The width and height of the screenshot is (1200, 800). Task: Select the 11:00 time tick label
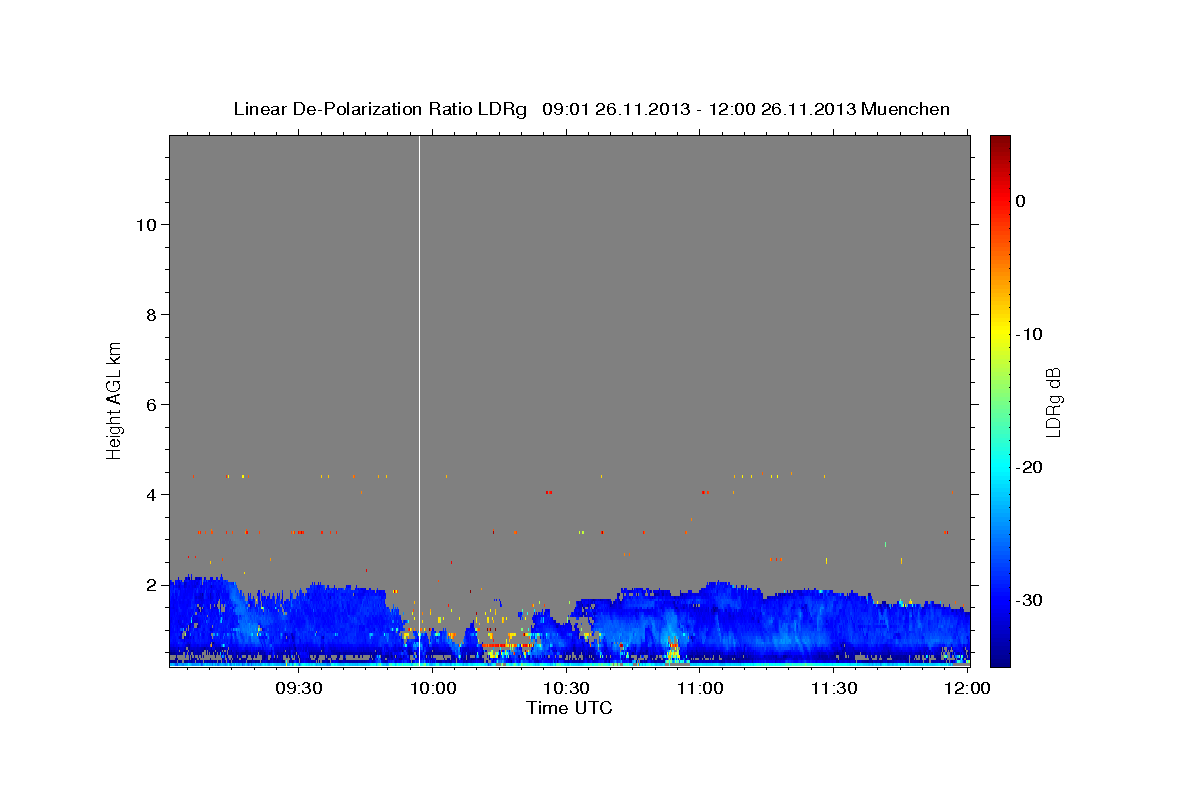(700, 688)
